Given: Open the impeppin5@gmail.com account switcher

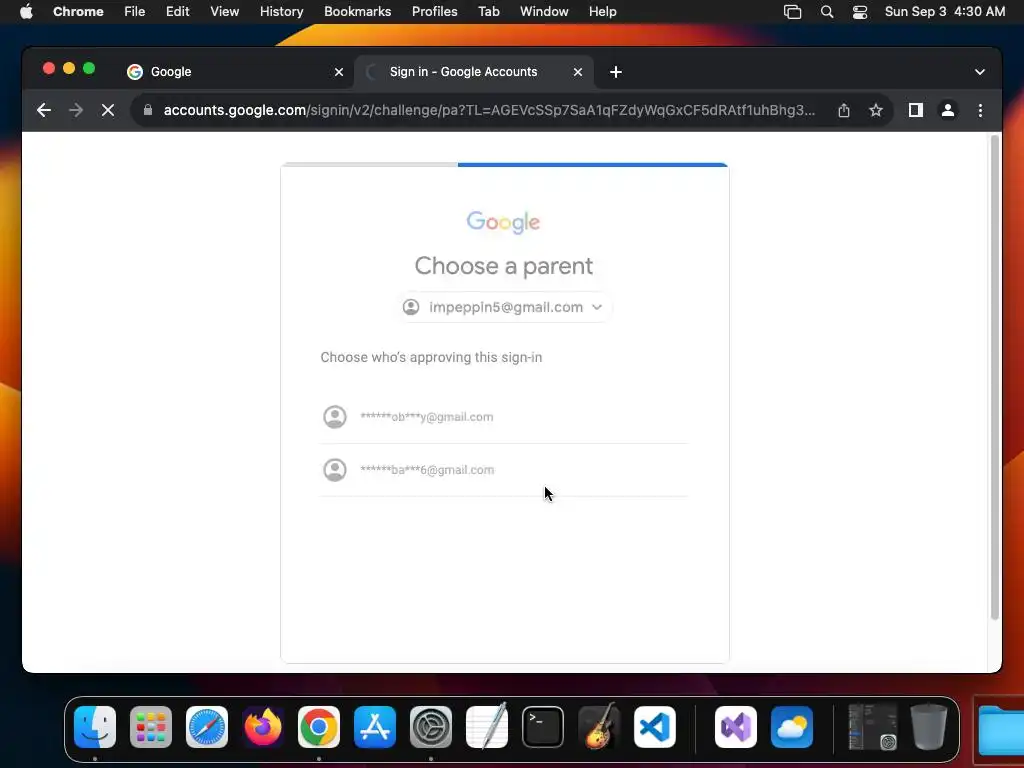Looking at the screenshot, I should (504, 307).
